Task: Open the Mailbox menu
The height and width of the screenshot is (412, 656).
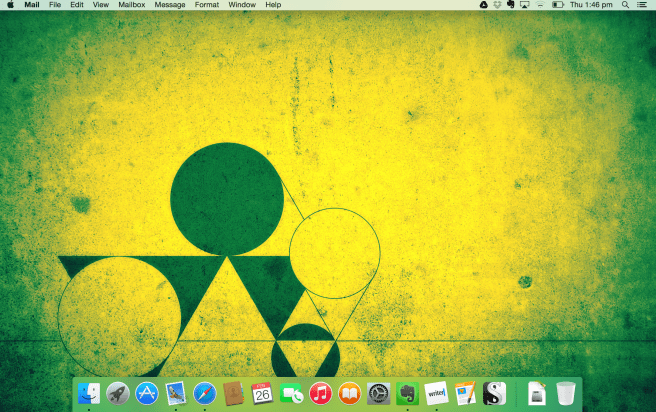Action: (131, 5)
